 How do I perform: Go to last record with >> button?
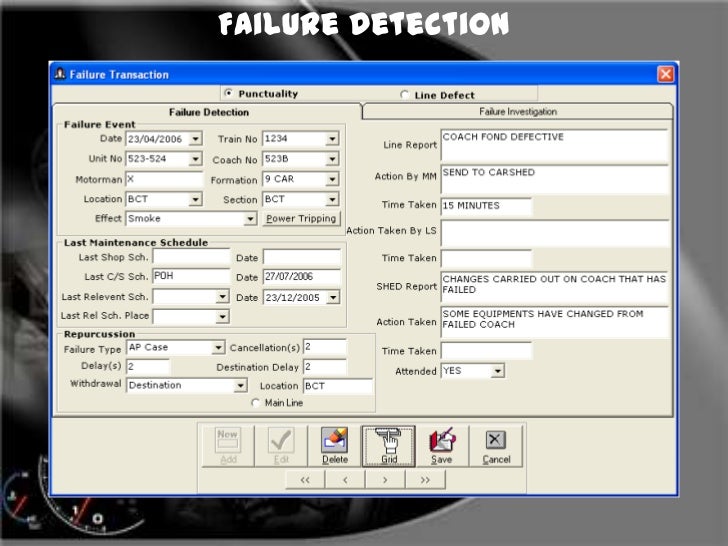(425, 480)
